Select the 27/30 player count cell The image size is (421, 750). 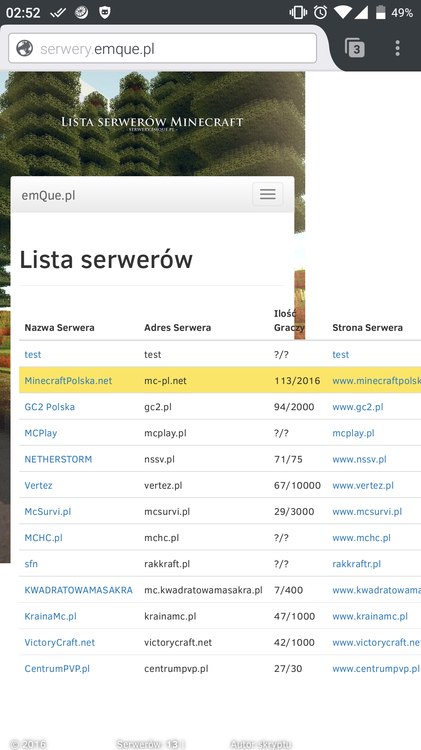(288, 669)
